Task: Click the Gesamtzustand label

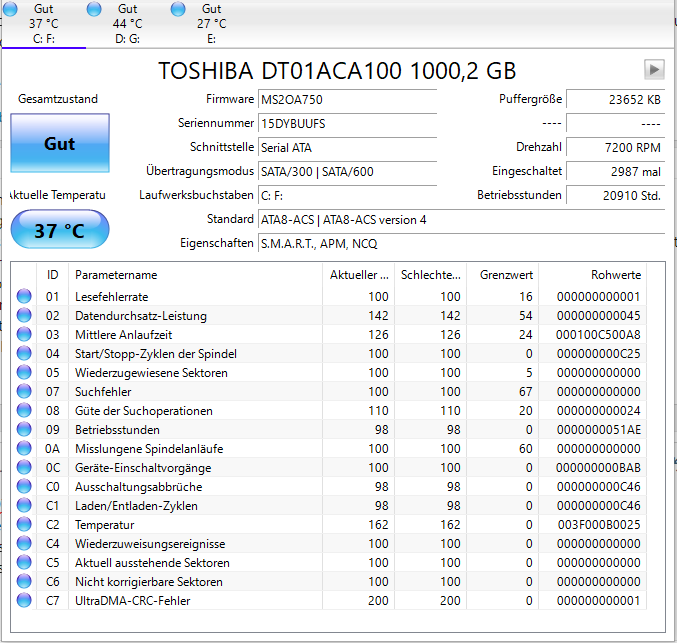Action: (x=58, y=99)
